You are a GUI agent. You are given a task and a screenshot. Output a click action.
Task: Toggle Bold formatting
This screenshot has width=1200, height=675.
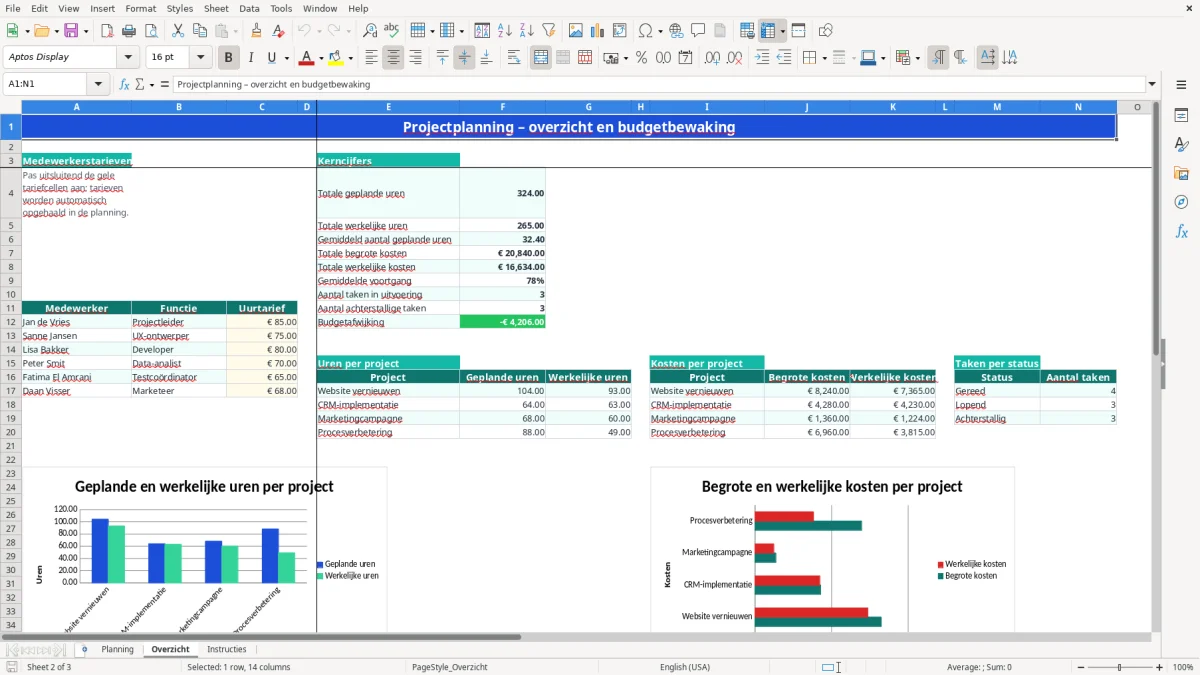point(229,58)
